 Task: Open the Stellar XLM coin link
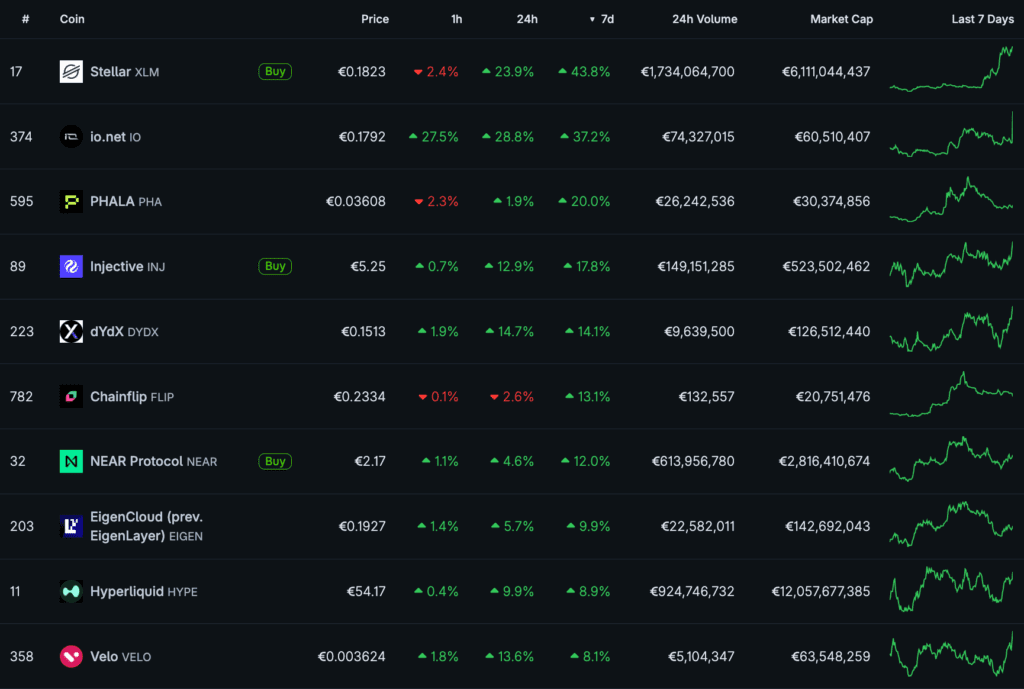click(x=124, y=72)
